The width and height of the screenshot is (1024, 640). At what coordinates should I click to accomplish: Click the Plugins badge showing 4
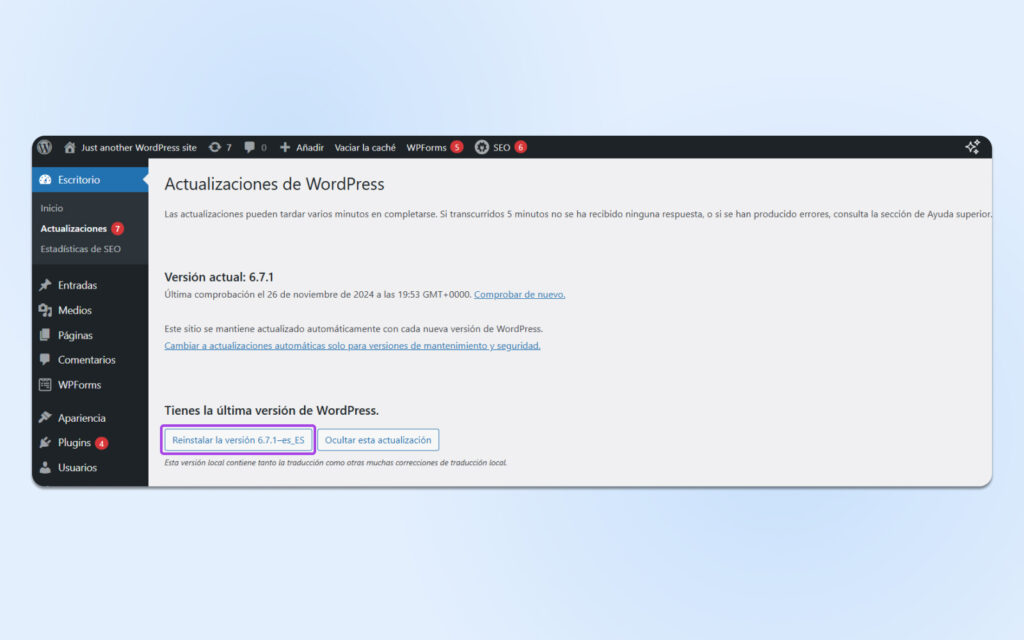tap(101, 443)
